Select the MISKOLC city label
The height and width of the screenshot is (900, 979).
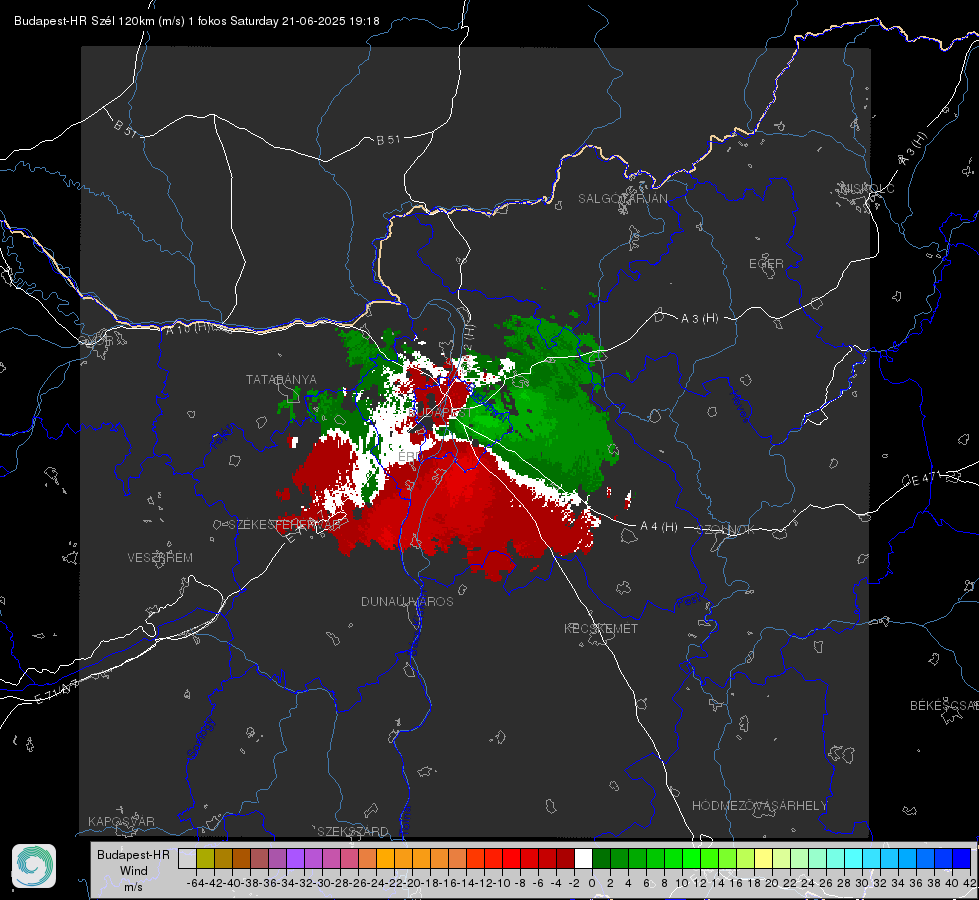click(867, 189)
